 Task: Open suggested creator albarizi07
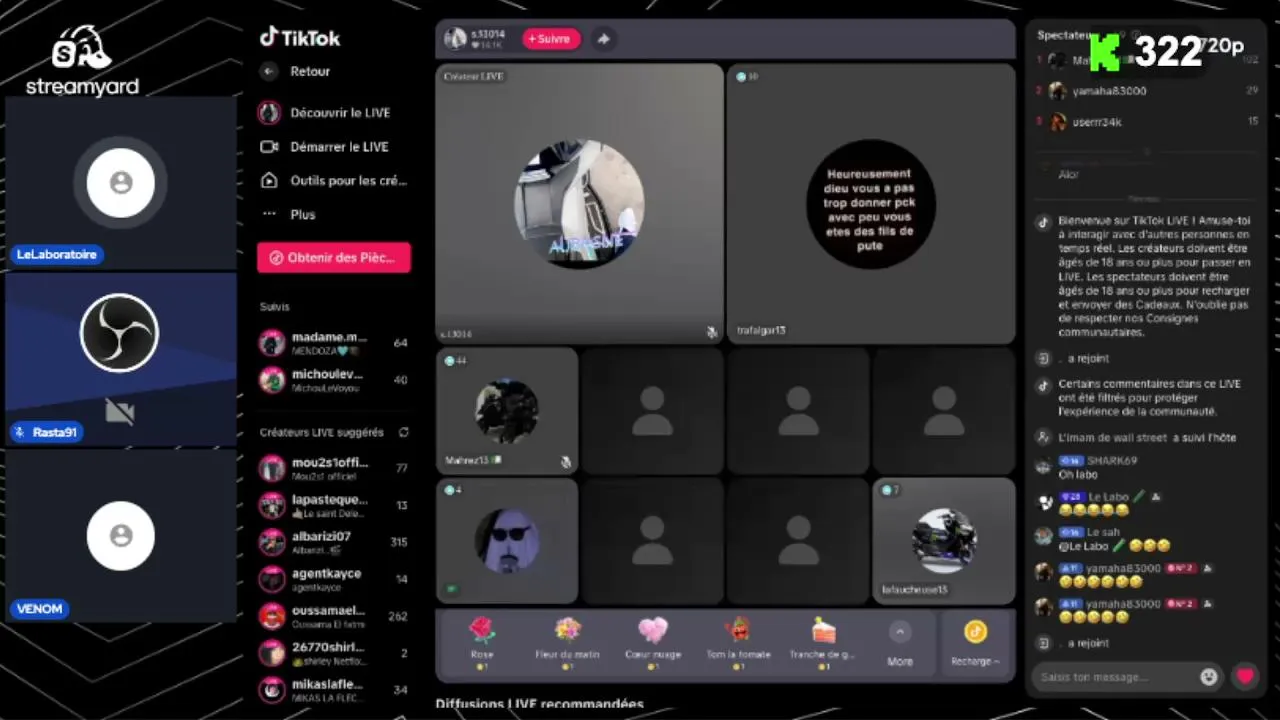point(334,542)
